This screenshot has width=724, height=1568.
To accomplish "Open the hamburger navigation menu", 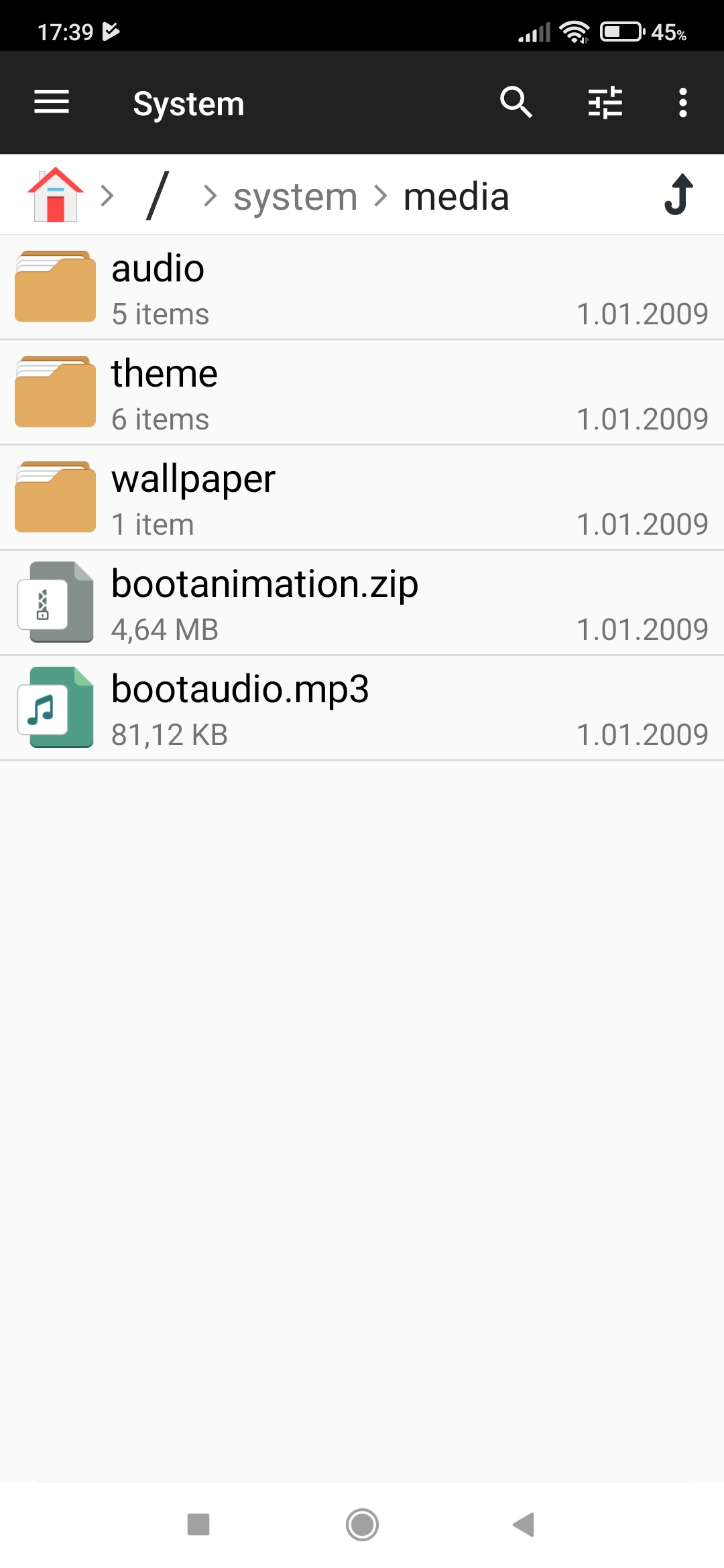I will coord(52,103).
